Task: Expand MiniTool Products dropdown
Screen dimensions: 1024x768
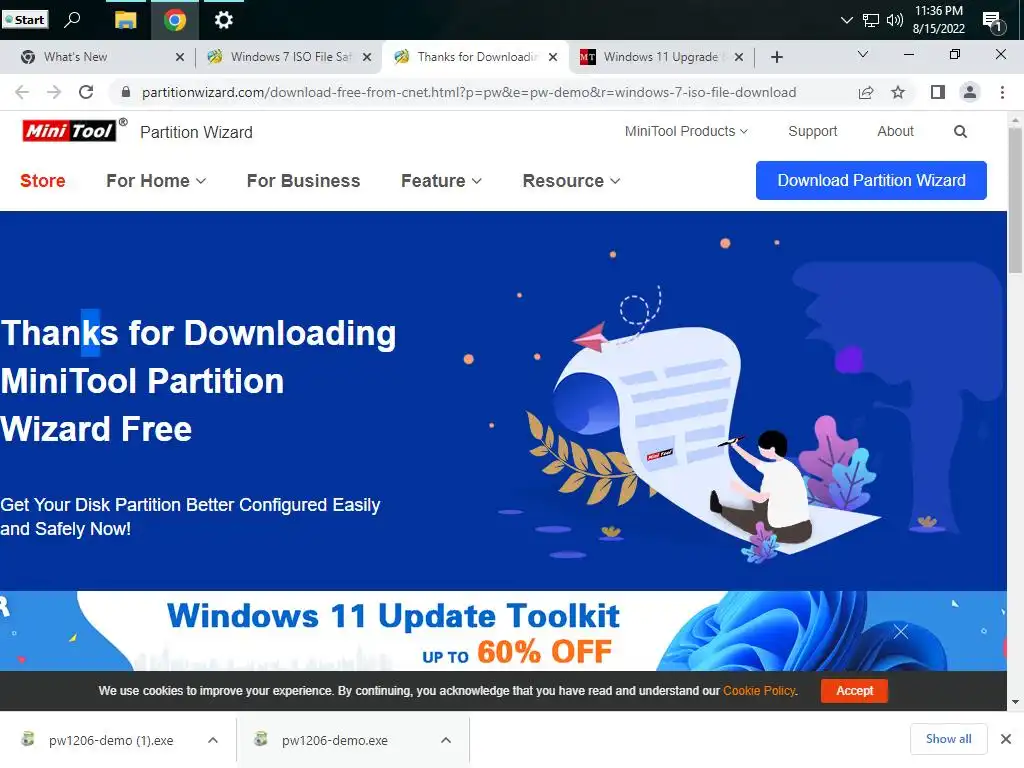Action: tap(686, 131)
